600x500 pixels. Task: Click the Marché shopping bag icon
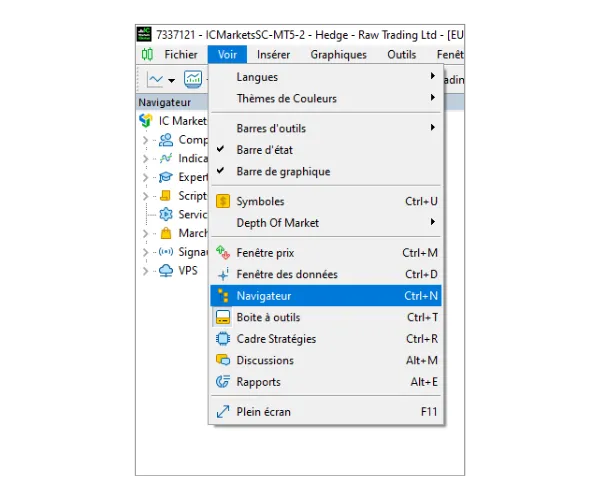tap(166, 233)
